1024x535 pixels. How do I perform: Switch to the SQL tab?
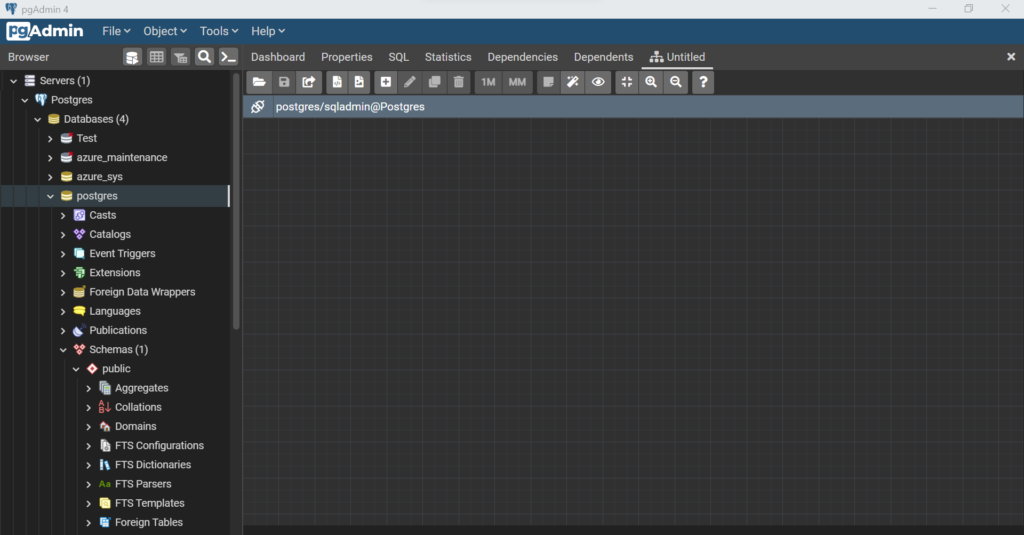[398, 57]
